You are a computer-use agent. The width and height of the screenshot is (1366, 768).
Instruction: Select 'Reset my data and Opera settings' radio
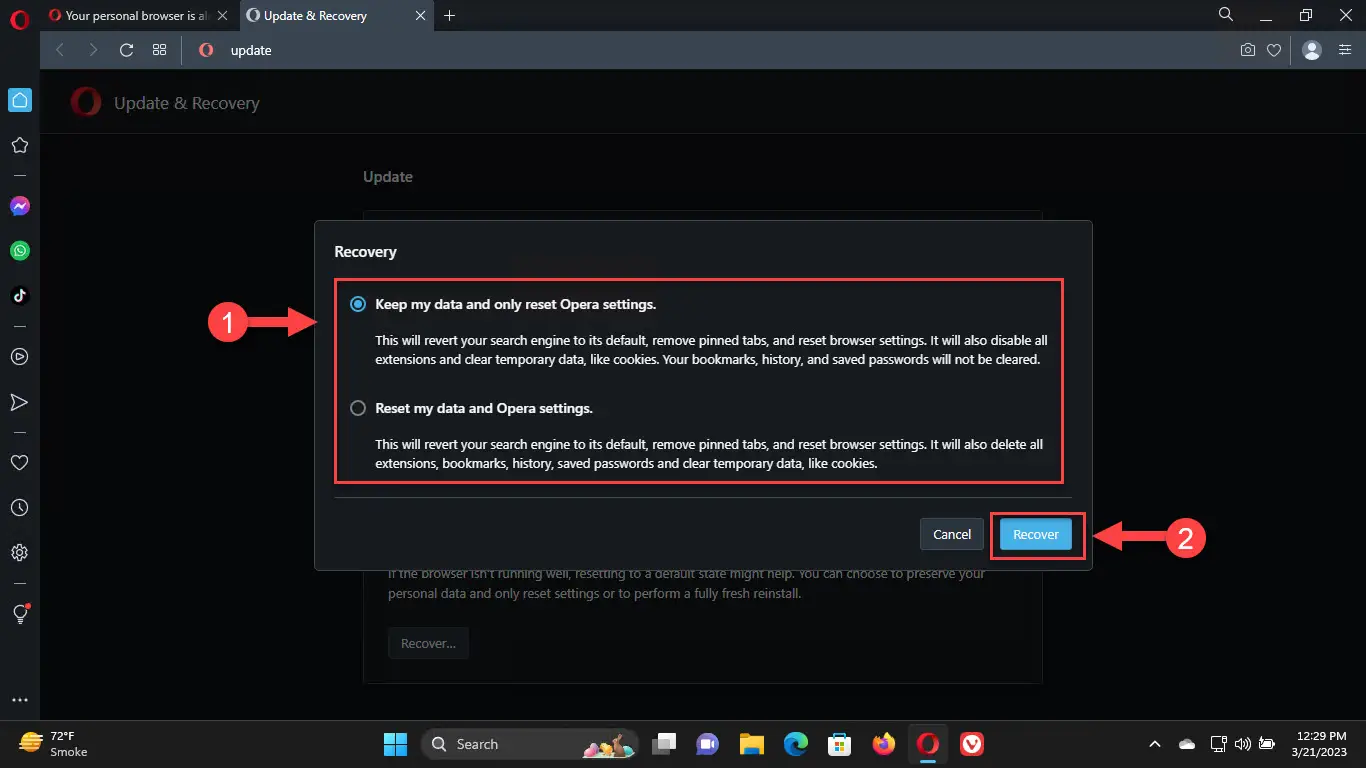click(358, 408)
